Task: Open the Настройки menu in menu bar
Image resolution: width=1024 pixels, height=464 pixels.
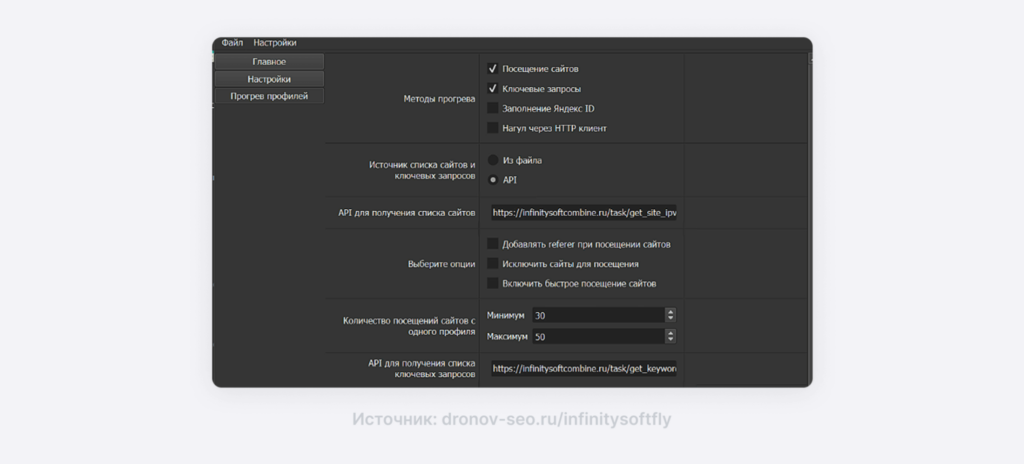Action: 274,43
